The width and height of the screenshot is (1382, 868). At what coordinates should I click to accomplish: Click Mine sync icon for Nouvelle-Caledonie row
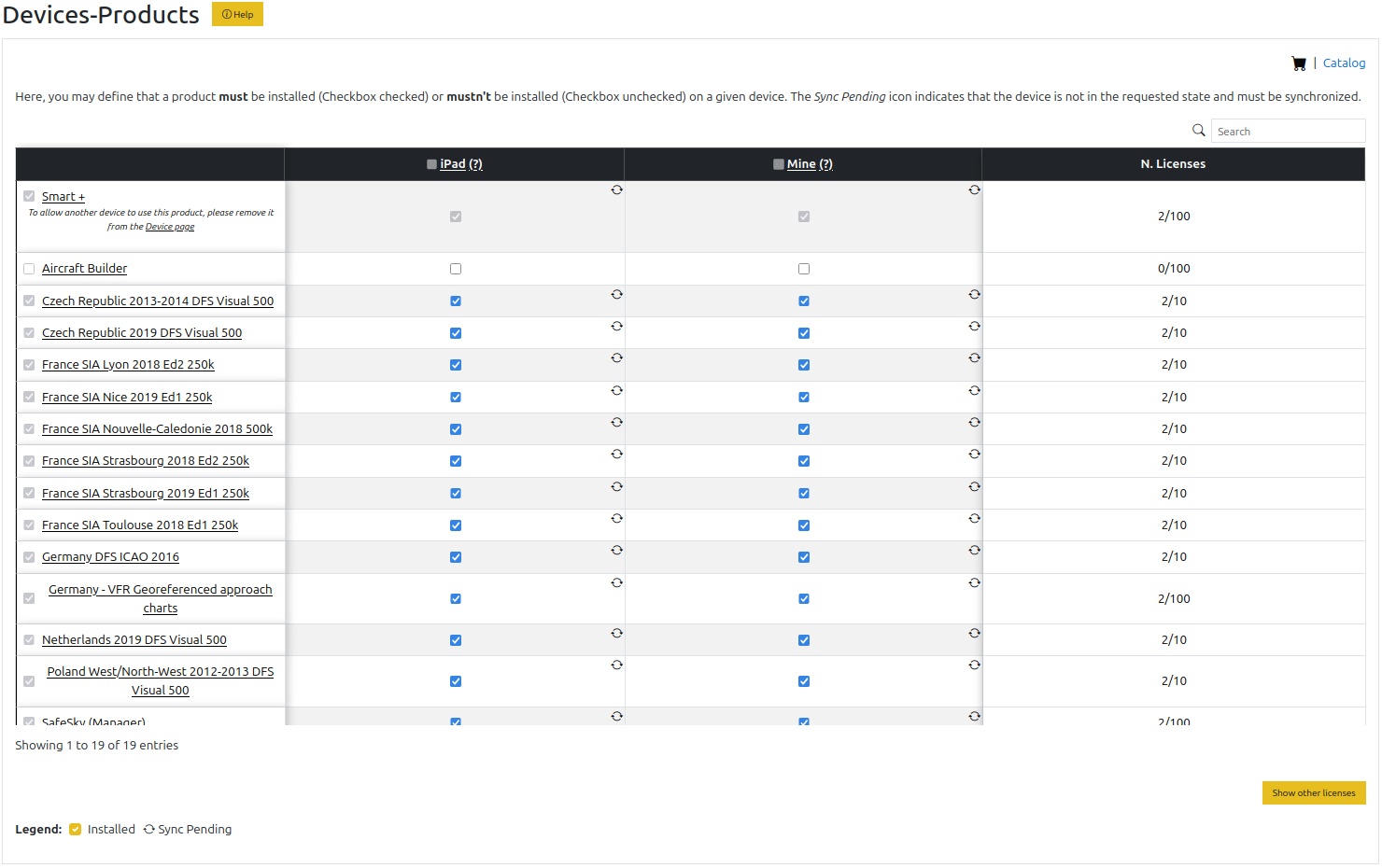coord(975,422)
